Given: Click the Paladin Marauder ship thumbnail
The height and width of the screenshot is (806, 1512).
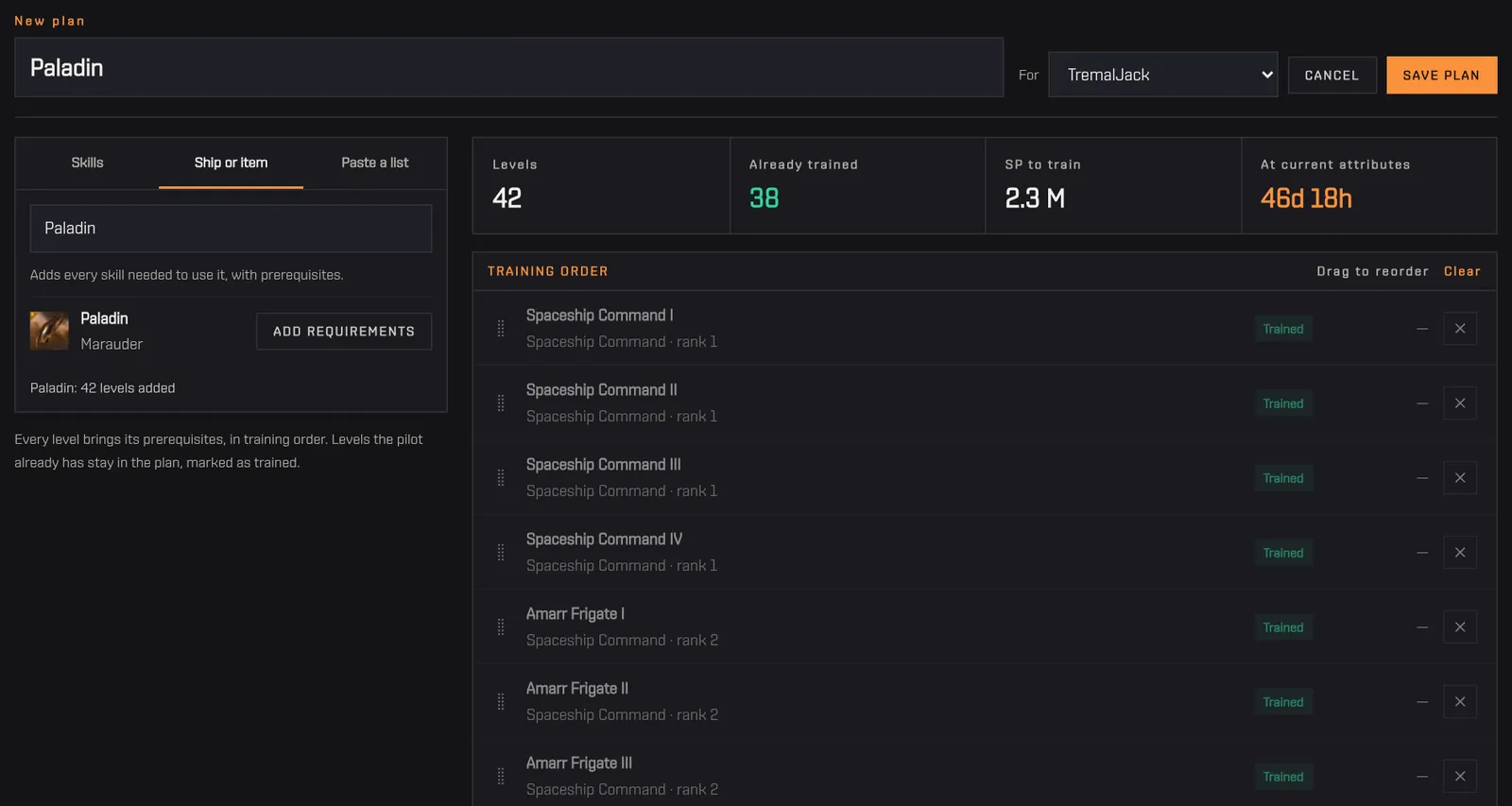Looking at the screenshot, I should pos(49,331).
